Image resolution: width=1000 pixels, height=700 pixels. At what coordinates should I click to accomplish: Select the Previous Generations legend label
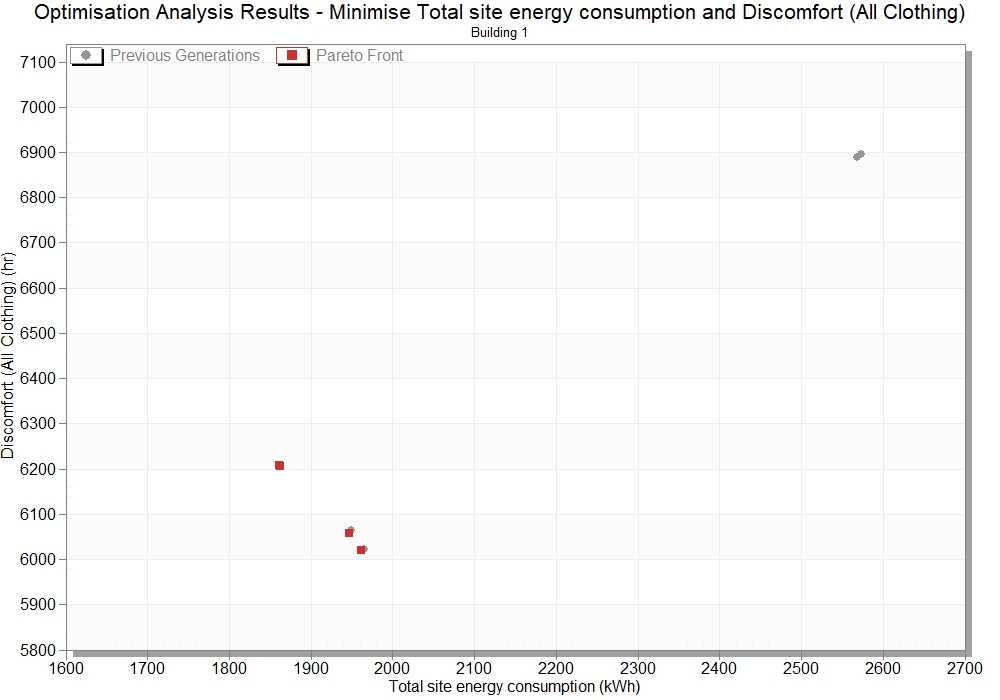(185, 55)
